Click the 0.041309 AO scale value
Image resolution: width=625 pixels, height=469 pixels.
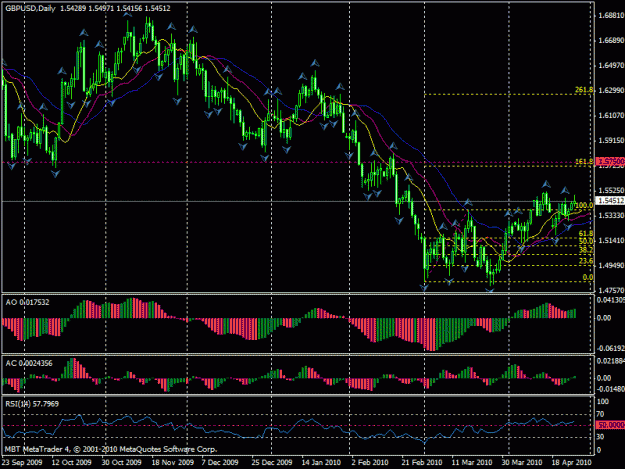pyautogui.click(x=611, y=300)
